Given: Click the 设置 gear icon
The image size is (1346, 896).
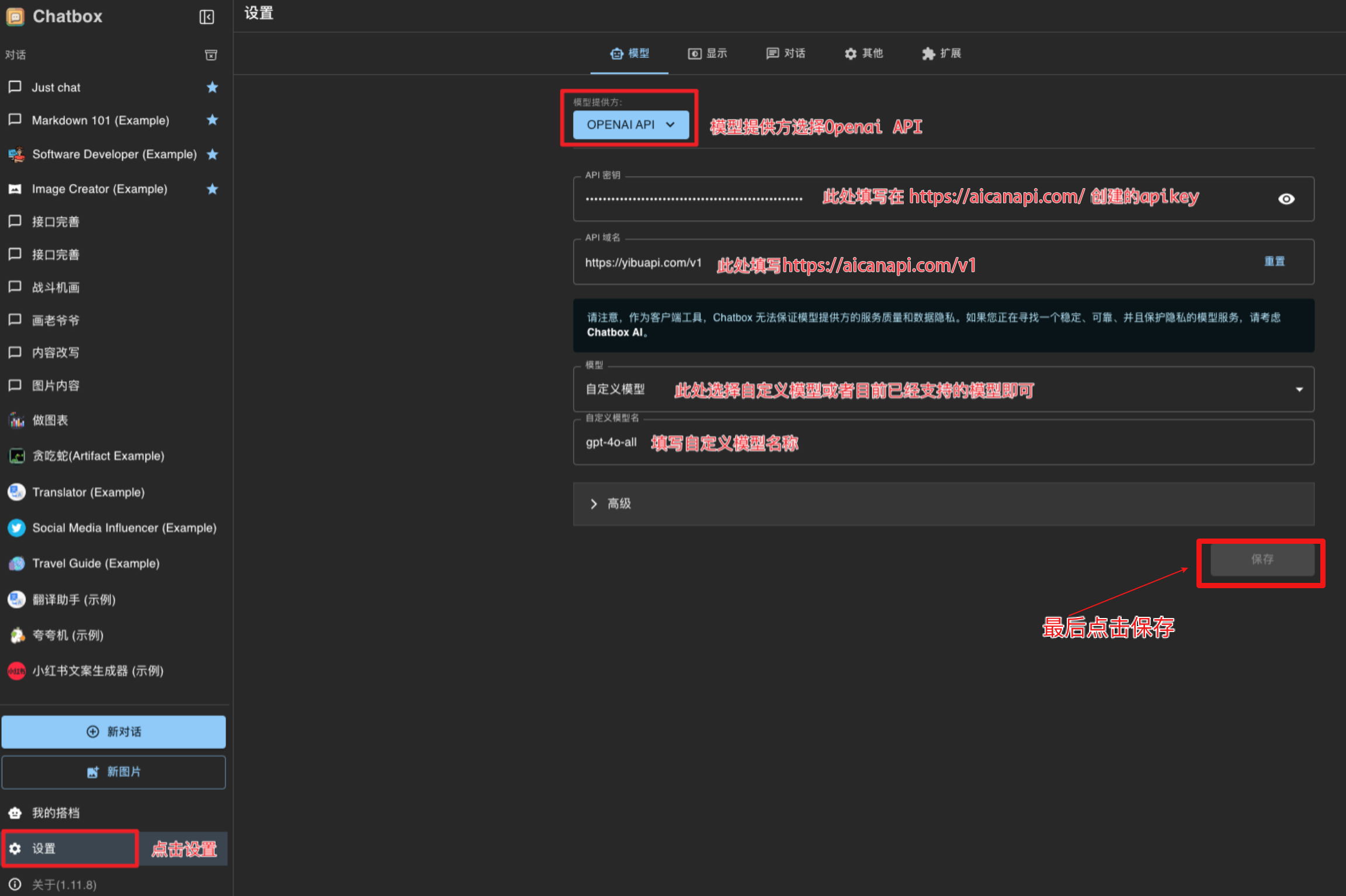Looking at the screenshot, I should 16,849.
